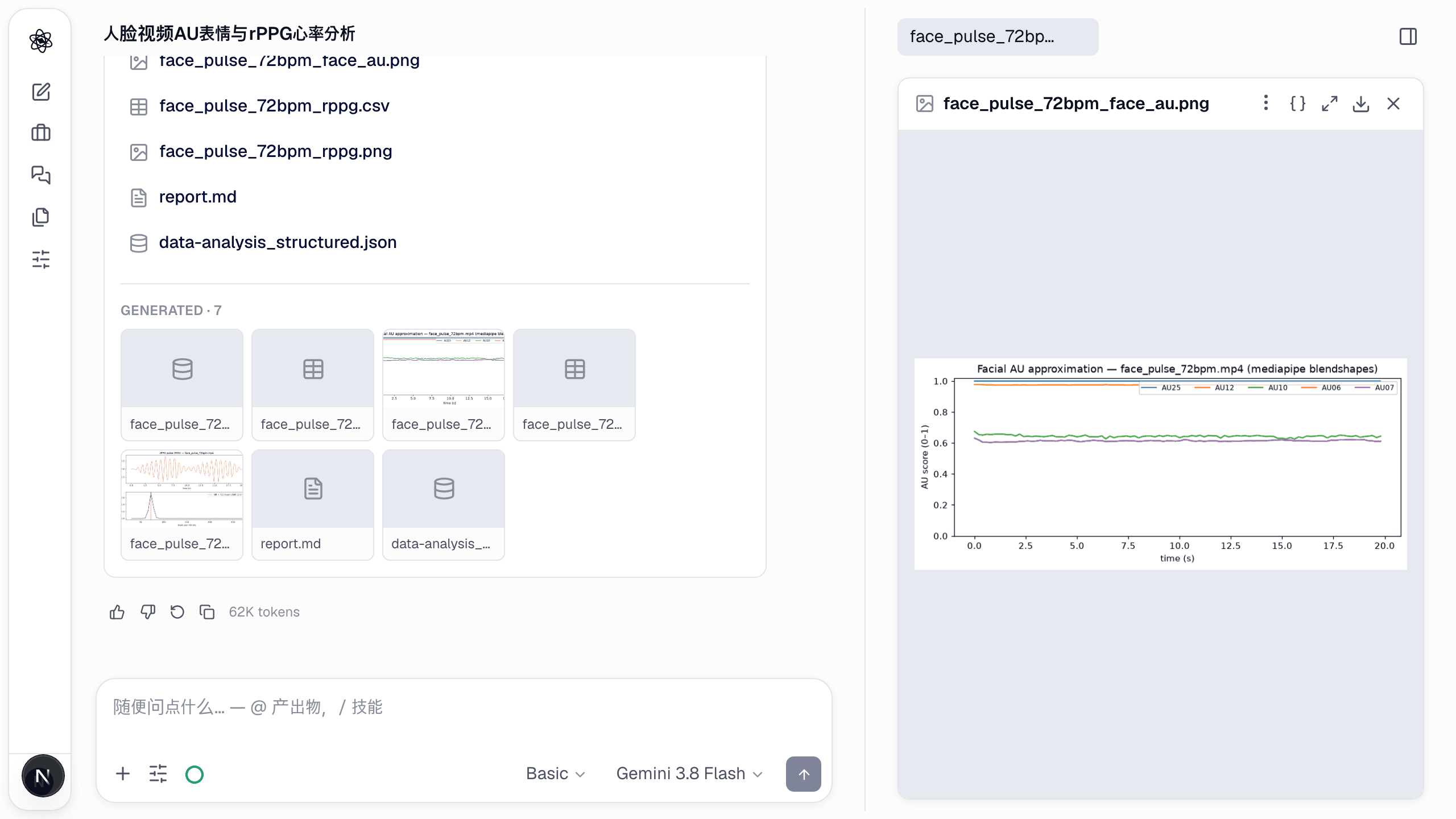Viewport: 1456px width, 819px height.
Task: Open face_pulse_72bpm_face_au.png file link
Action: click(289, 61)
